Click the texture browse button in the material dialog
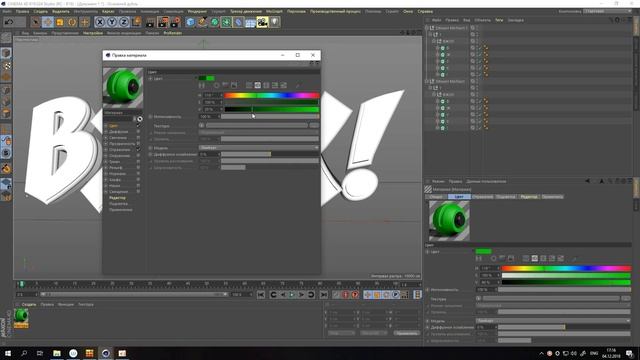640x360 pixels. point(314,125)
